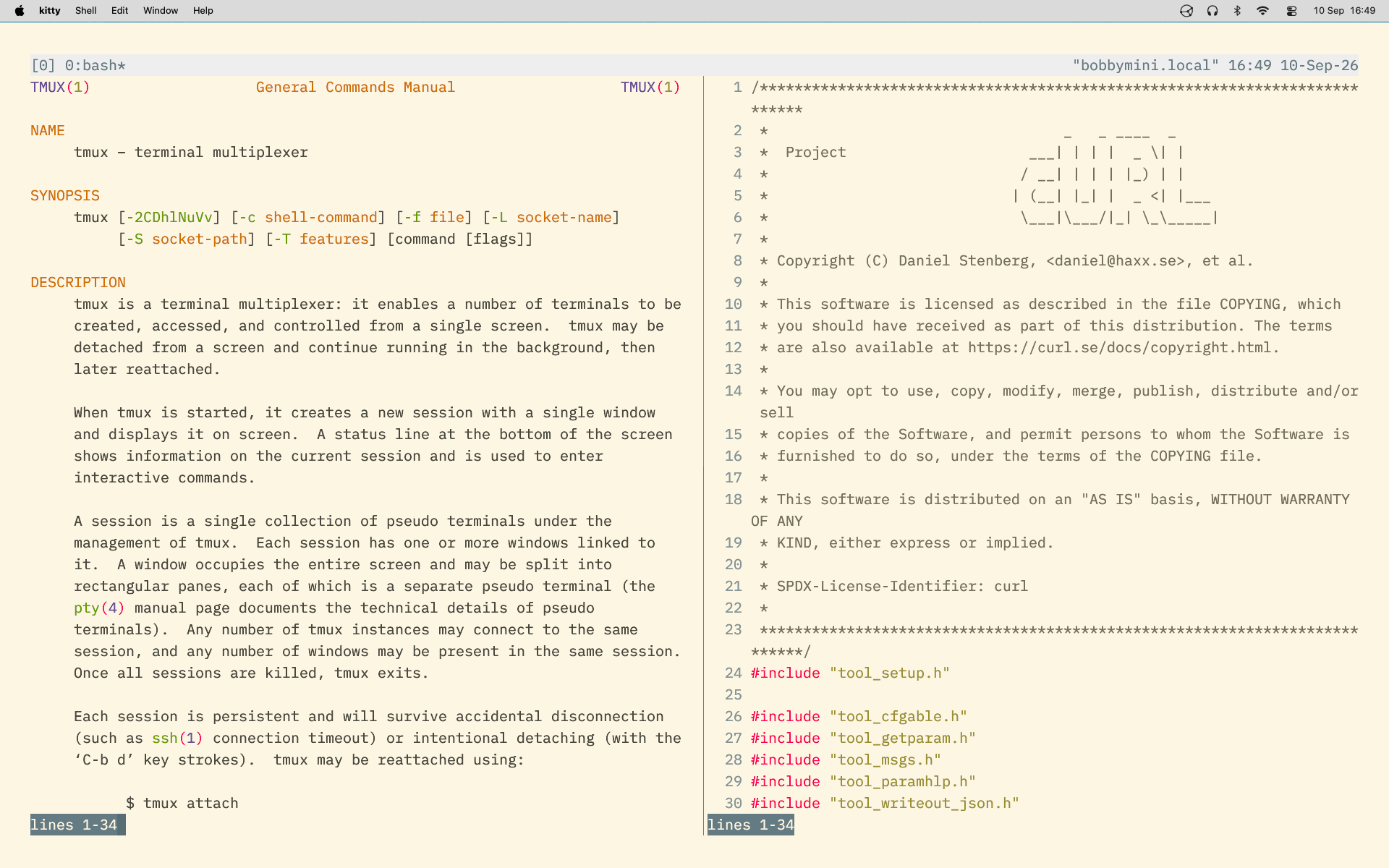Open the Shell menu
This screenshot has width=1389, height=868.
[x=86, y=11]
